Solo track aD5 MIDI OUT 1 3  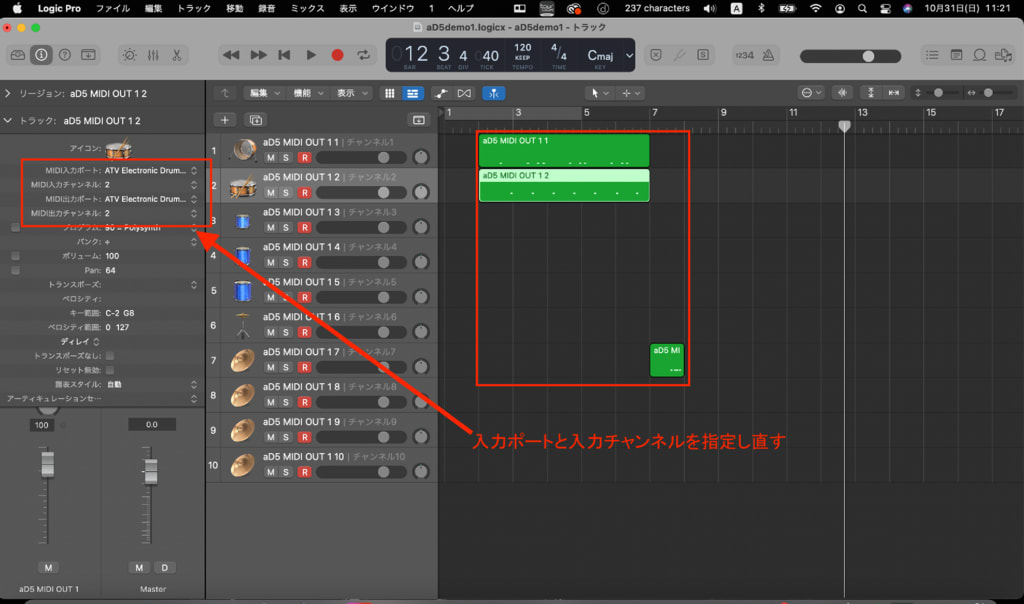pyautogui.click(x=287, y=228)
